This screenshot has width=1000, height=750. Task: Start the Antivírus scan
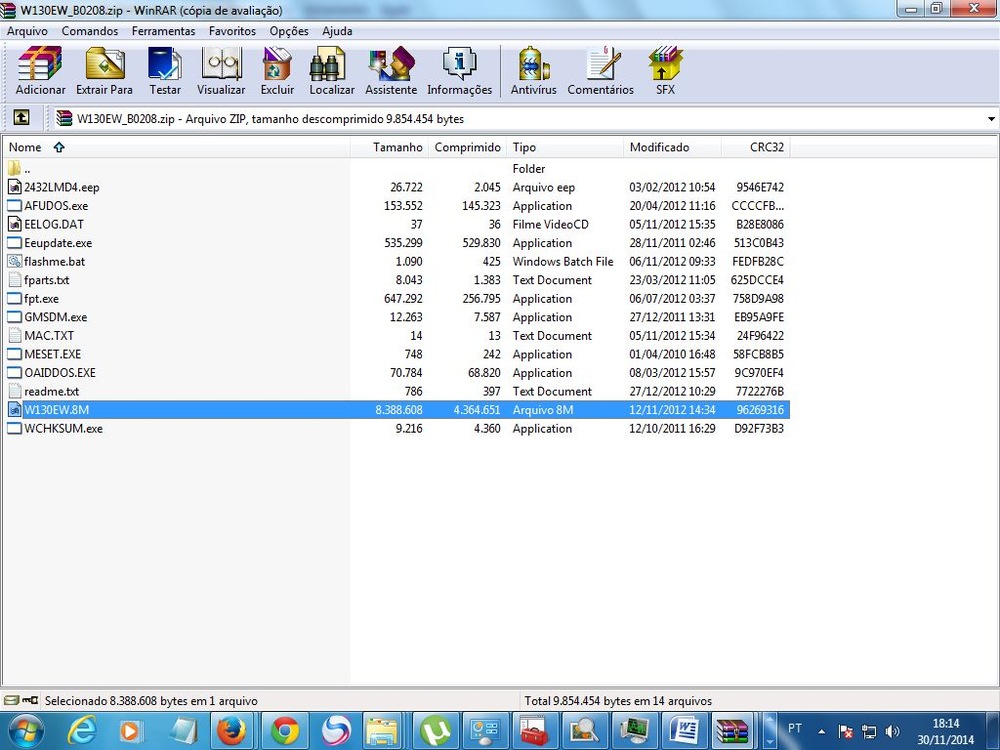pyautogui.click(x=533, y=71)
